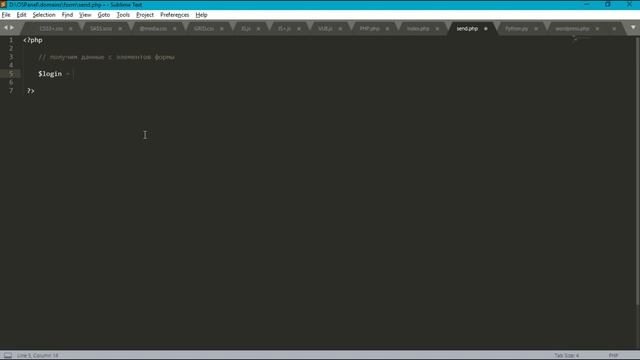
Task: Close the SASS.scss tab
Action: pyautogui.click(x=120, y=29)
